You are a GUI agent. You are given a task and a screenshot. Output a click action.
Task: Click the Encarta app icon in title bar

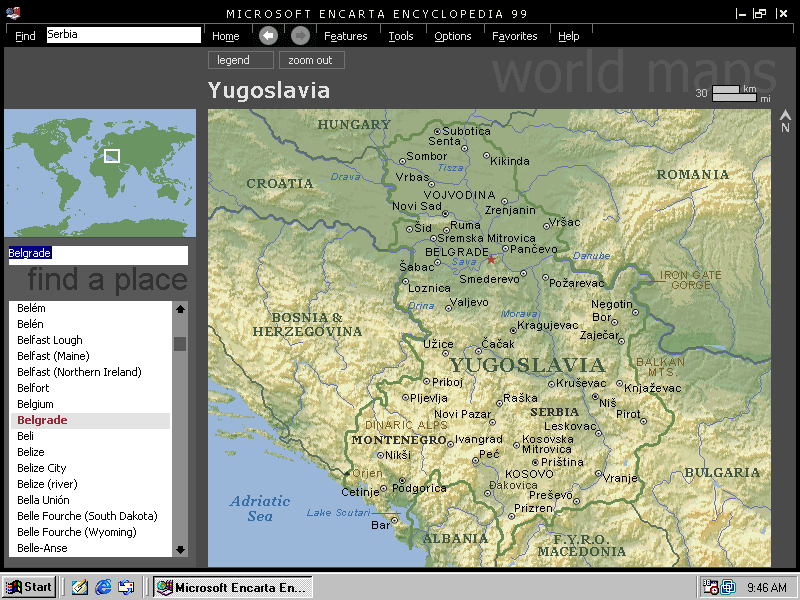pyautogui.click(x=13, y=13)
